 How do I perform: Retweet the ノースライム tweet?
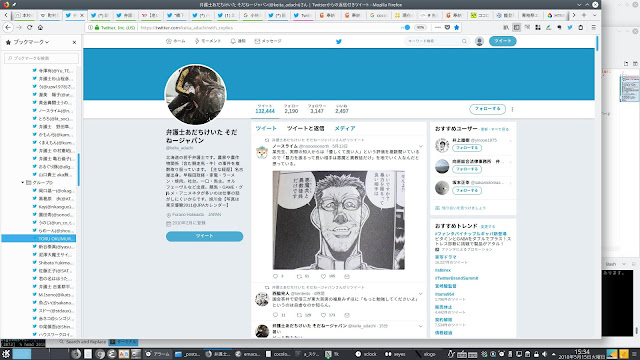tap(300, 276)
